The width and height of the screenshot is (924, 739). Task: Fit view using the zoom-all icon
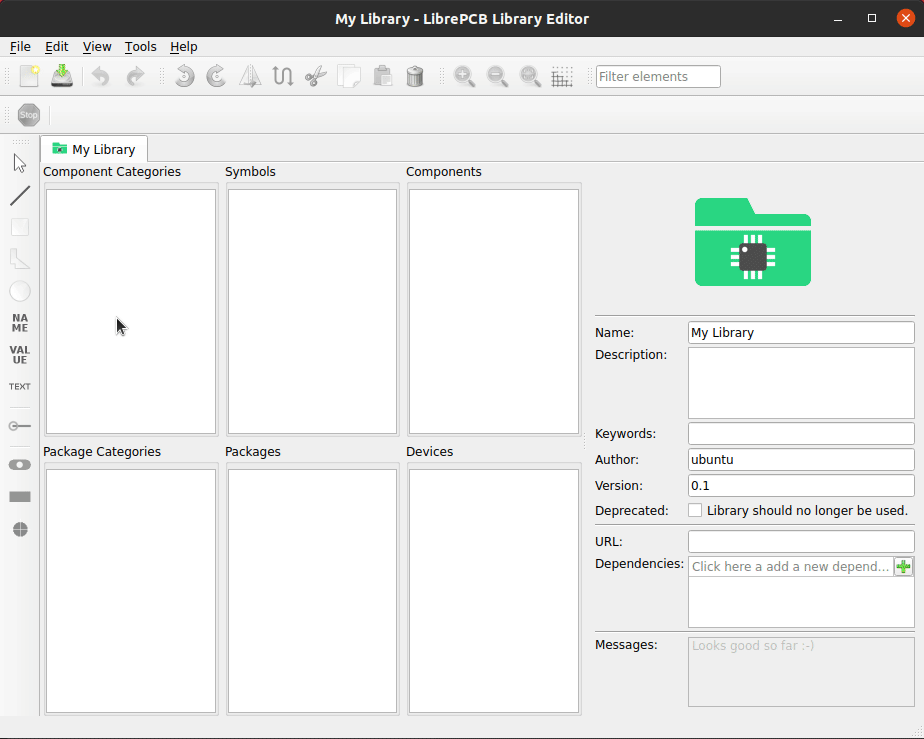point(530,77)
